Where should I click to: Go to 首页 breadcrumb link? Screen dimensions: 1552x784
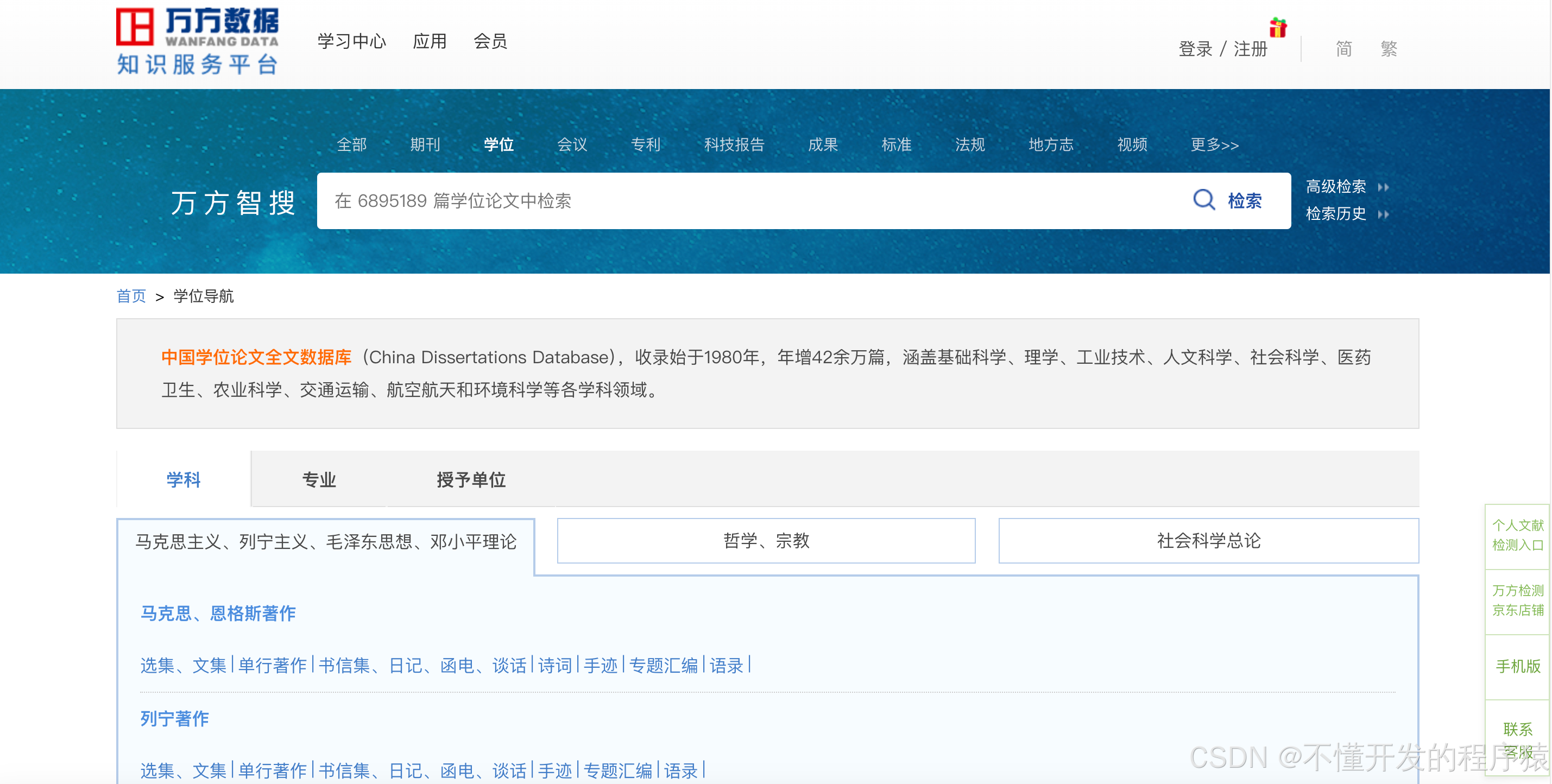click(x=131, y=296)
